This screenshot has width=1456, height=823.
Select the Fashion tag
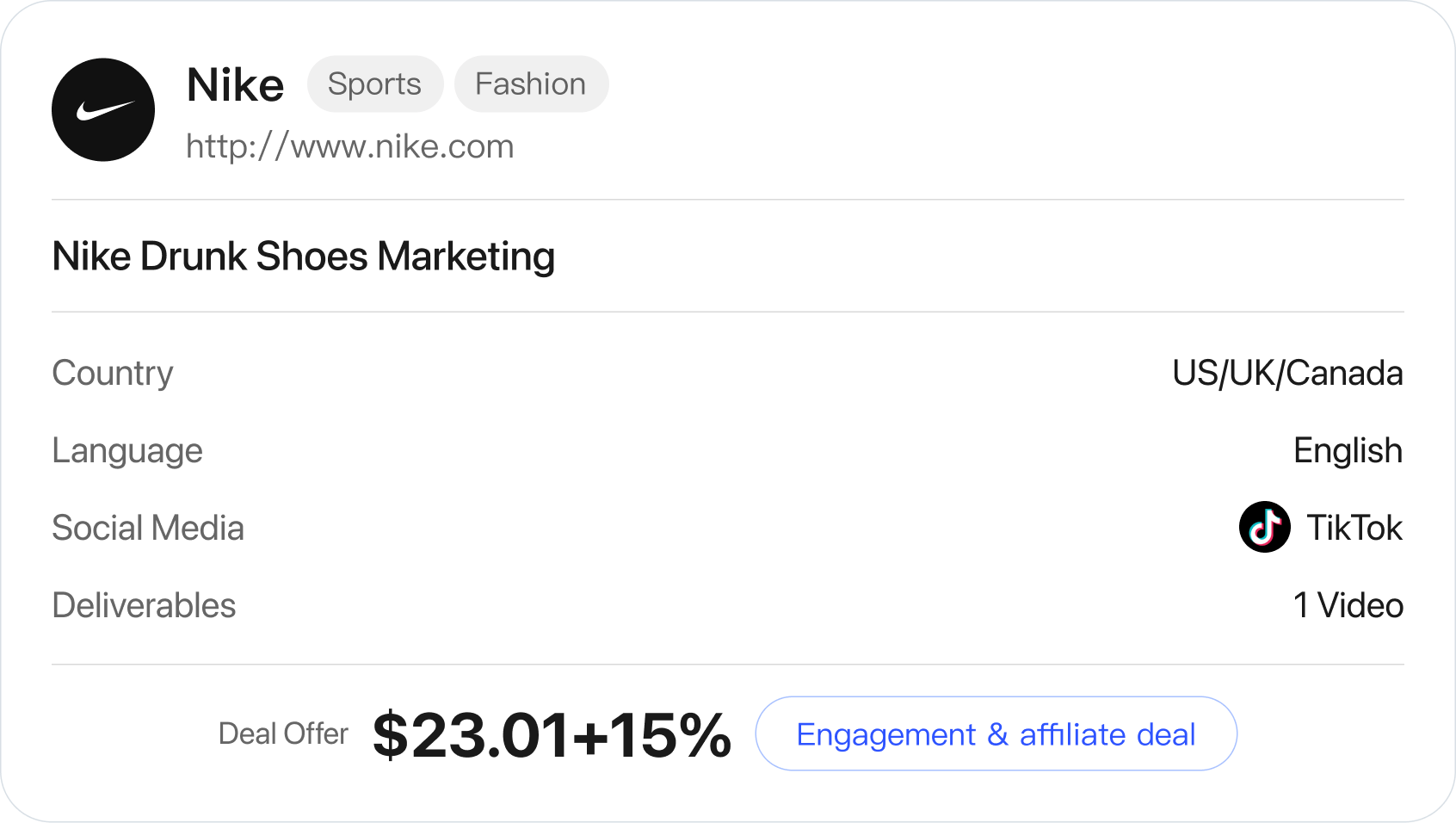531,84
